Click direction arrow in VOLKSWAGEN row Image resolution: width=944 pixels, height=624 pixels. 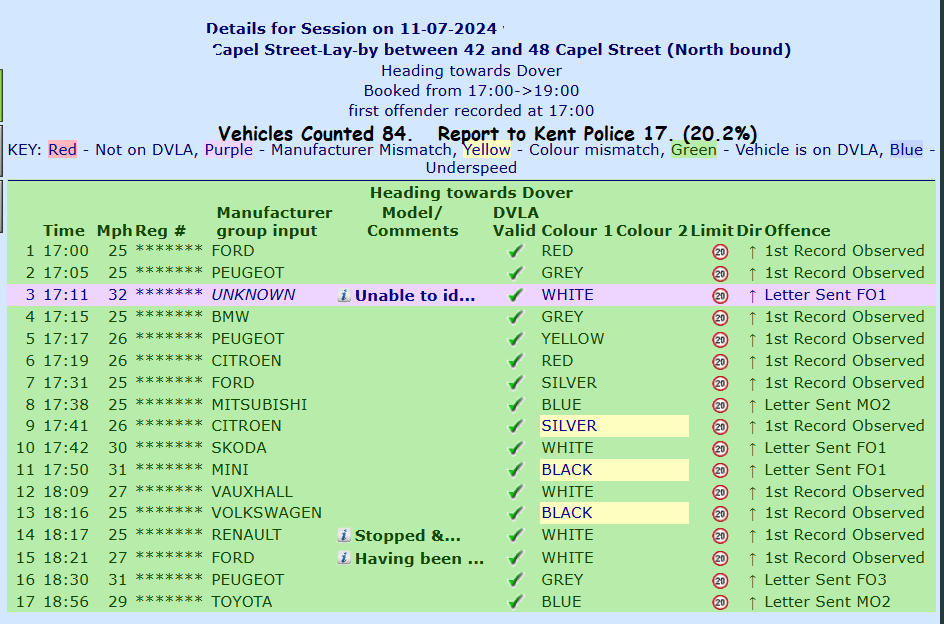[x=752, y=514]
